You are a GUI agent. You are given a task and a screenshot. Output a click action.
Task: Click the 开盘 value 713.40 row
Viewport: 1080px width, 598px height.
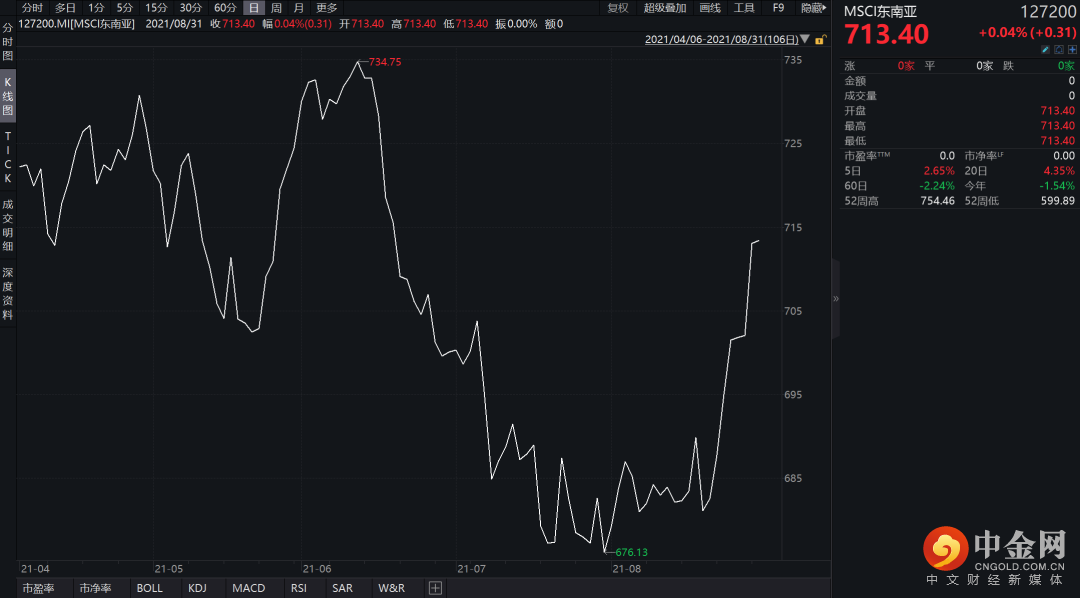click(959, 111)
